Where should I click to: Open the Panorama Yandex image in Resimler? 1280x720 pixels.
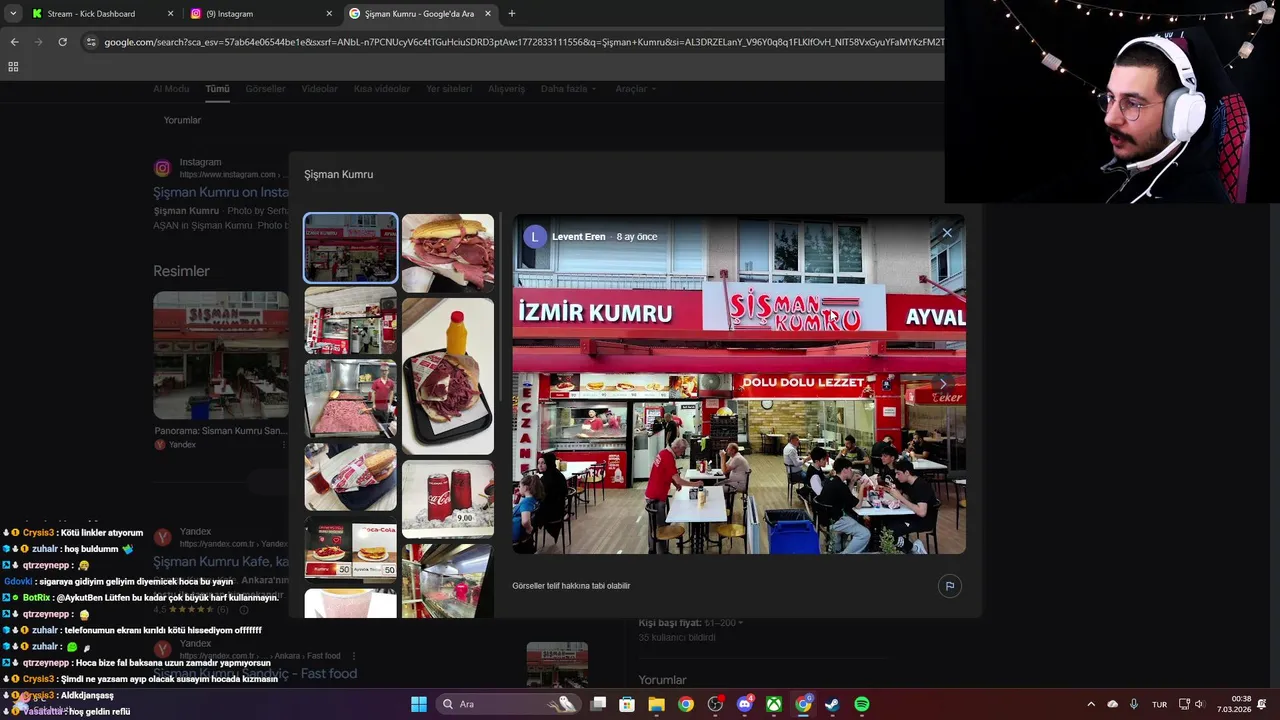point(221,355)
